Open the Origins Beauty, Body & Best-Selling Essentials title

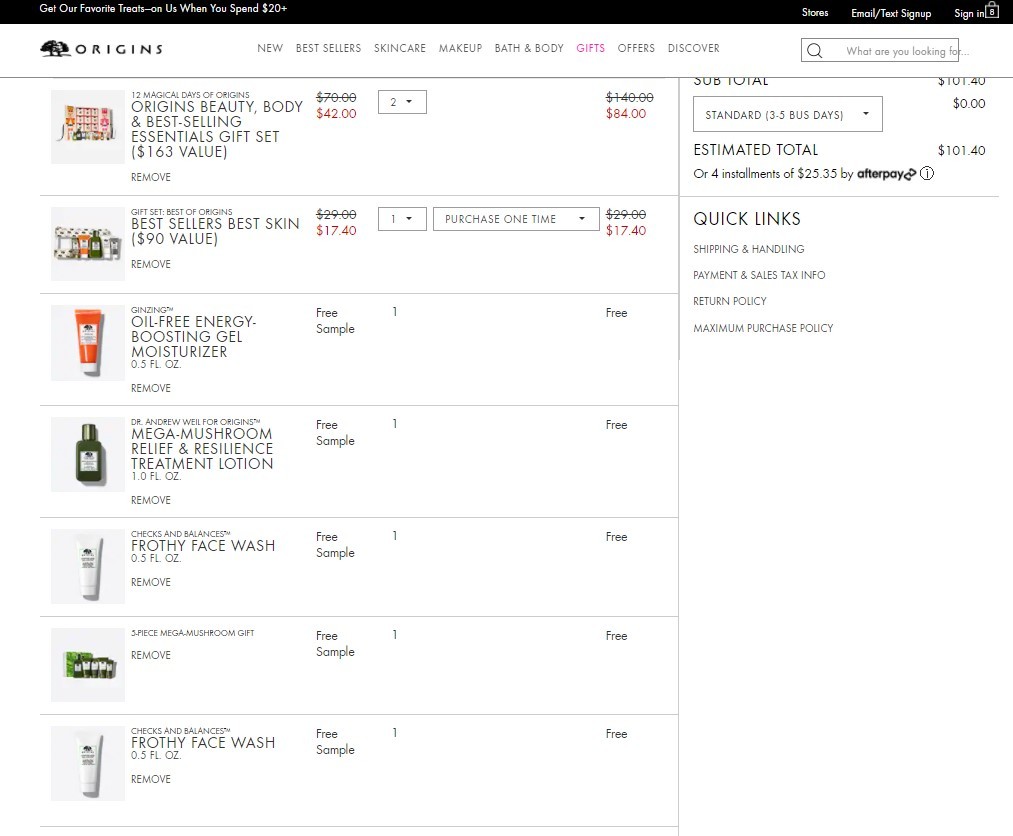click(x=216, y=129)
